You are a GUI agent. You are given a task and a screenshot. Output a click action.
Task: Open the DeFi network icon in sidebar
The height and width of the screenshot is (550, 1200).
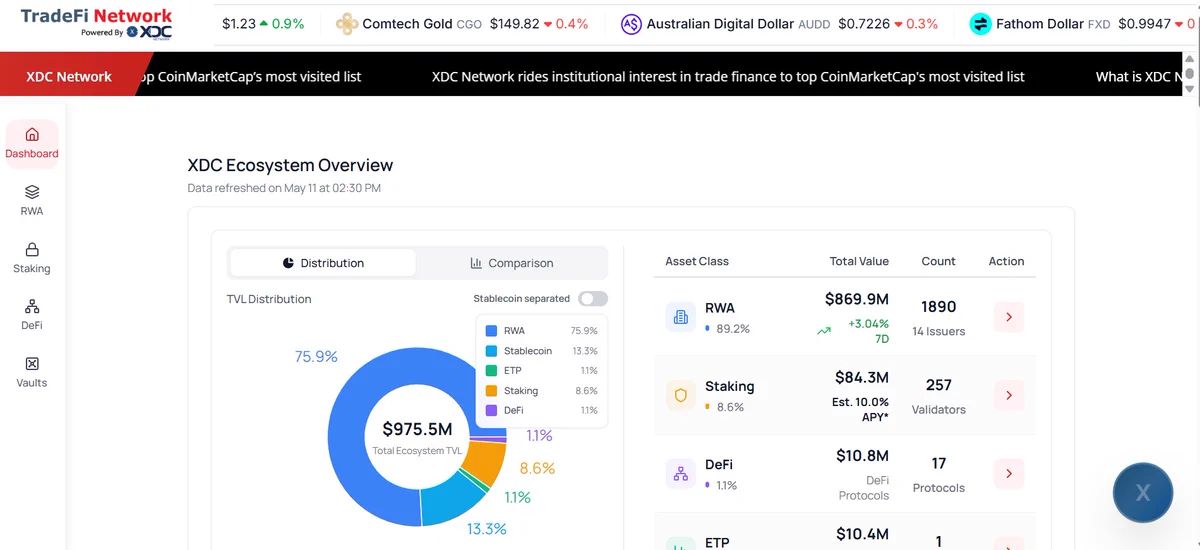pyautogui.click(x=32, y=306)
